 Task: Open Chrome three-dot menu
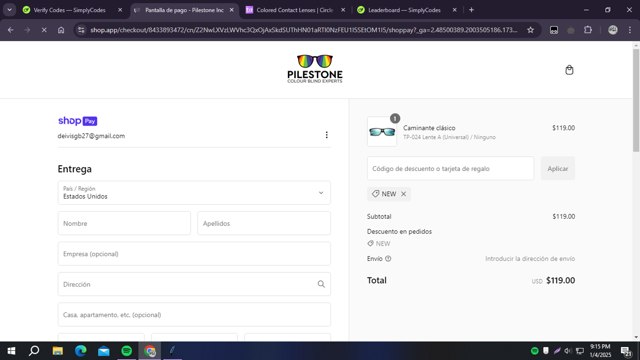[x=630, y=30]
